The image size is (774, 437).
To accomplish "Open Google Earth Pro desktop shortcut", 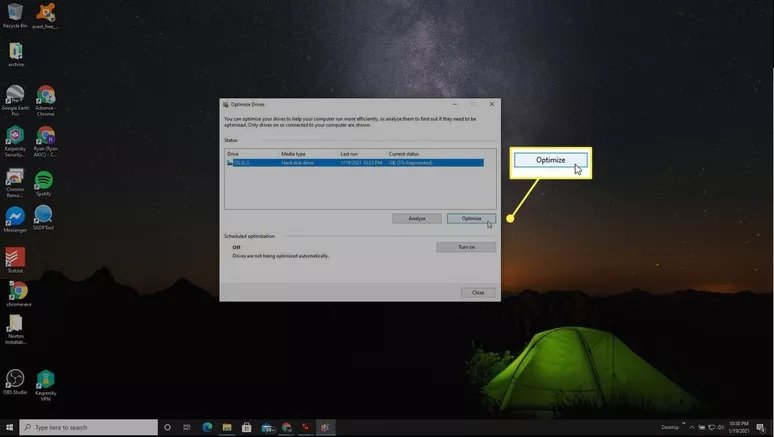I will 15,100.
